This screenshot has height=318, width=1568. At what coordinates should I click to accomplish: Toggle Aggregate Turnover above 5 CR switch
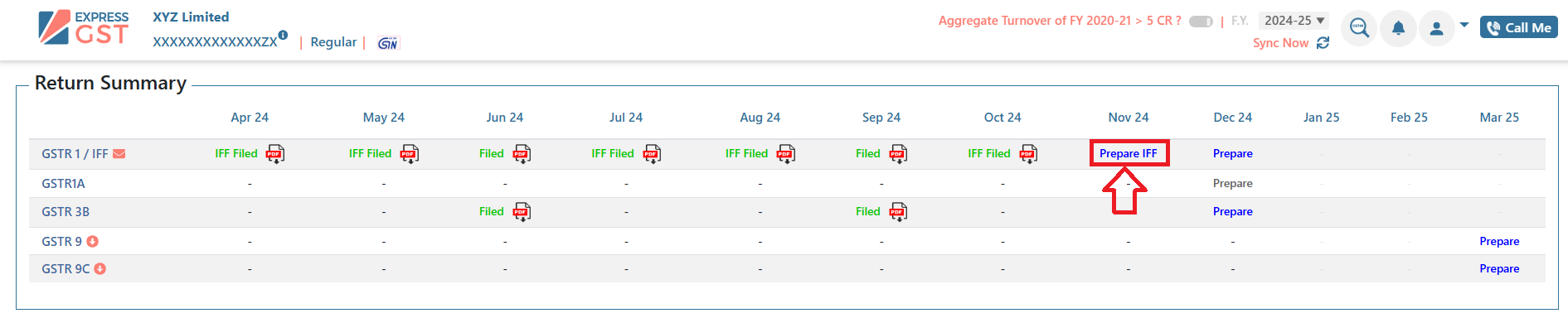[1201, 21]
